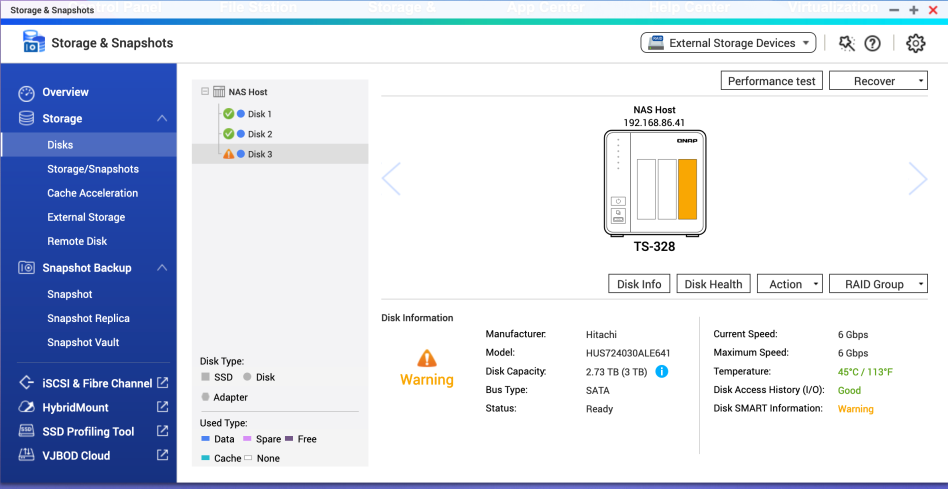Collapse the NAS Host tree node
Screen dimensions: 948x489
click(204, 92)
